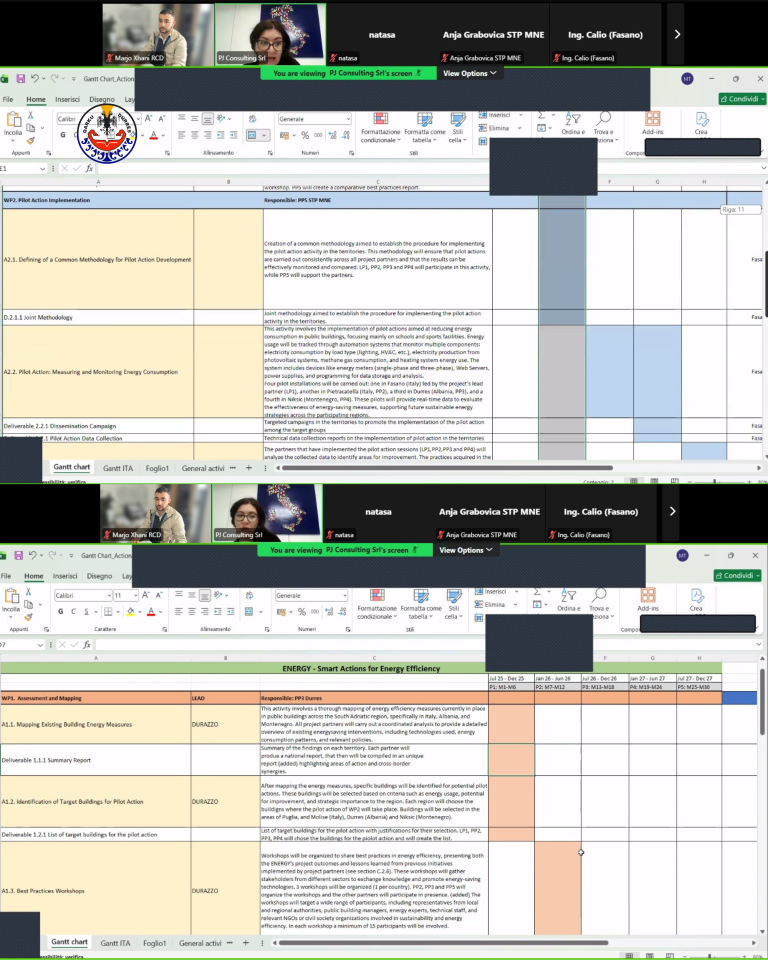The height and width of the screenshot is (960, 768).
Task: Open Stili cella in the upper Excel ribbon
Action: (457, 127)
